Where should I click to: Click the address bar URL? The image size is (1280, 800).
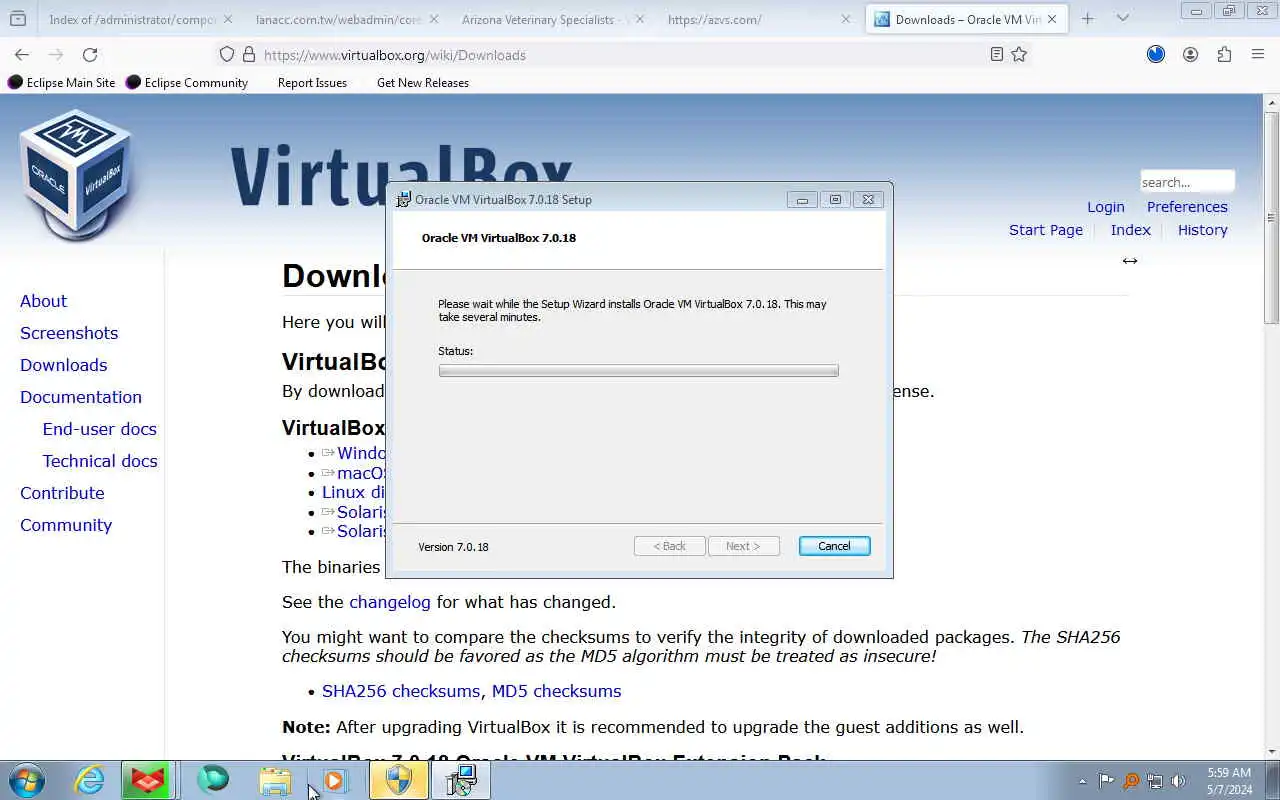coord(395,55)
